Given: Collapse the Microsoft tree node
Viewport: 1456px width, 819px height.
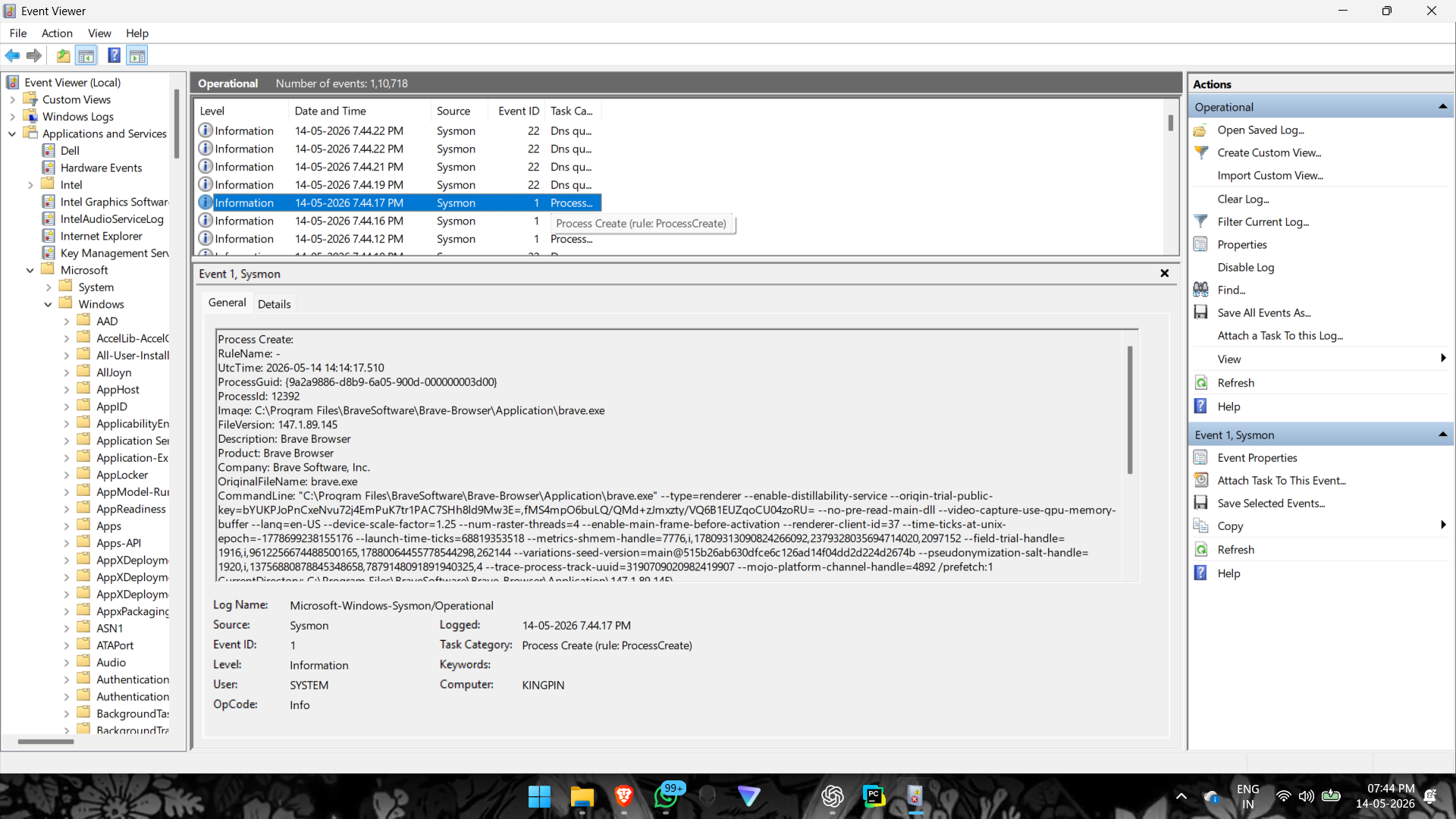Looking at the screenshot, I should click(30, 270).
